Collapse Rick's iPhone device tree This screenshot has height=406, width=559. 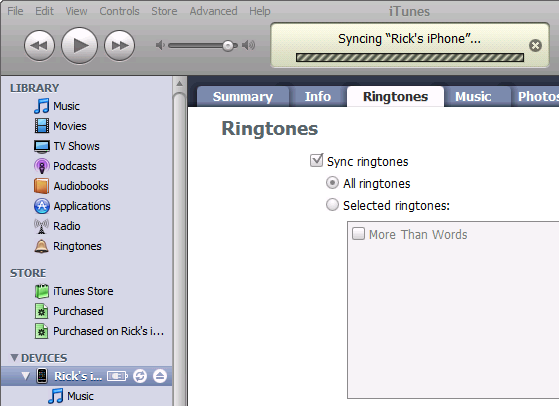click(25, 376)
